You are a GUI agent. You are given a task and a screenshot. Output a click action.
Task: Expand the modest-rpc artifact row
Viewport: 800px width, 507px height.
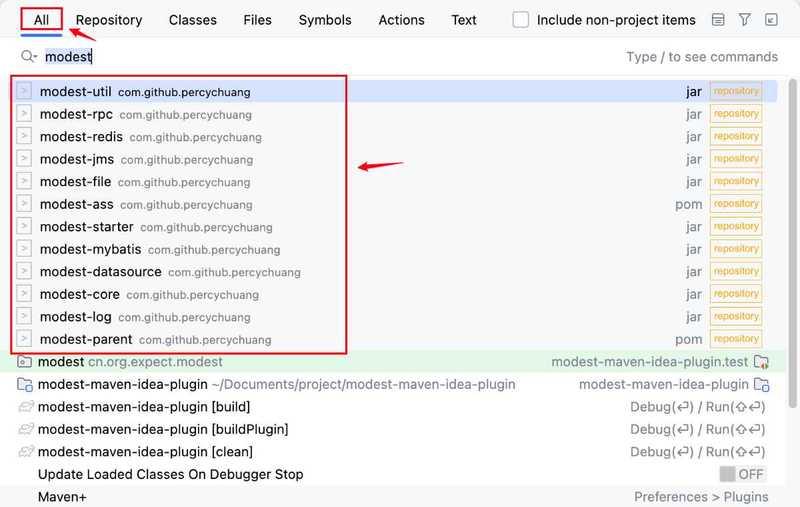point(24,114)
